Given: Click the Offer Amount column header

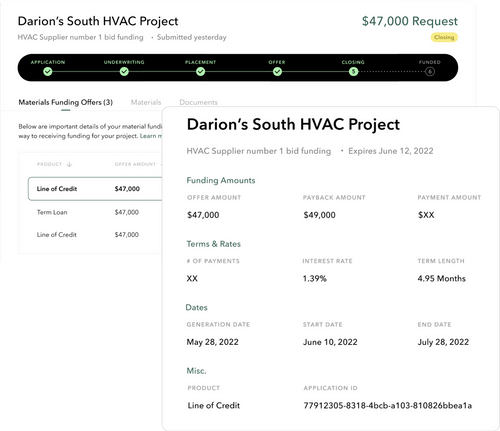Looking at the screenshot, I should [135, 164].
